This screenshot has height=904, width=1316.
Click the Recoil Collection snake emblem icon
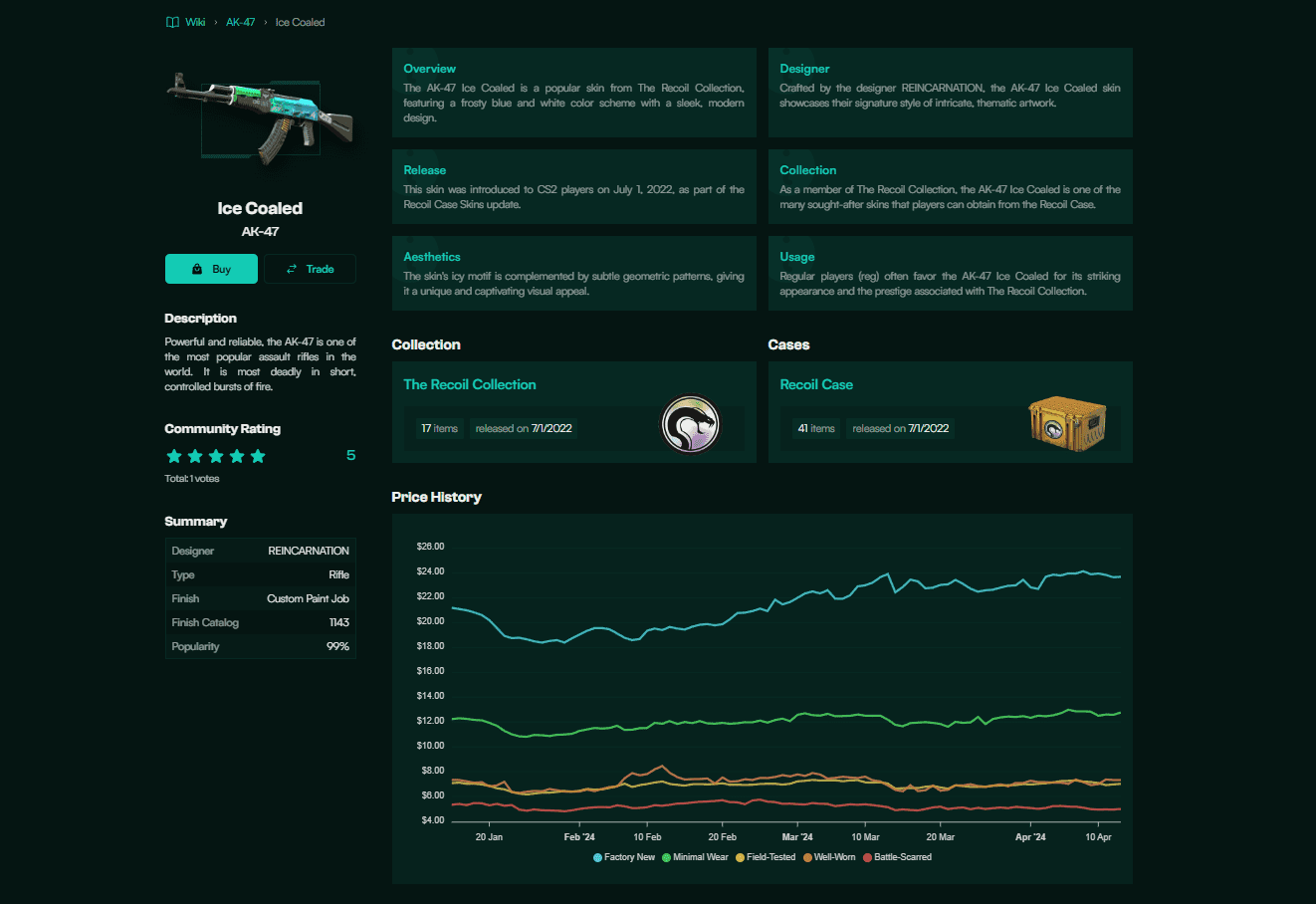pos(690,425)
